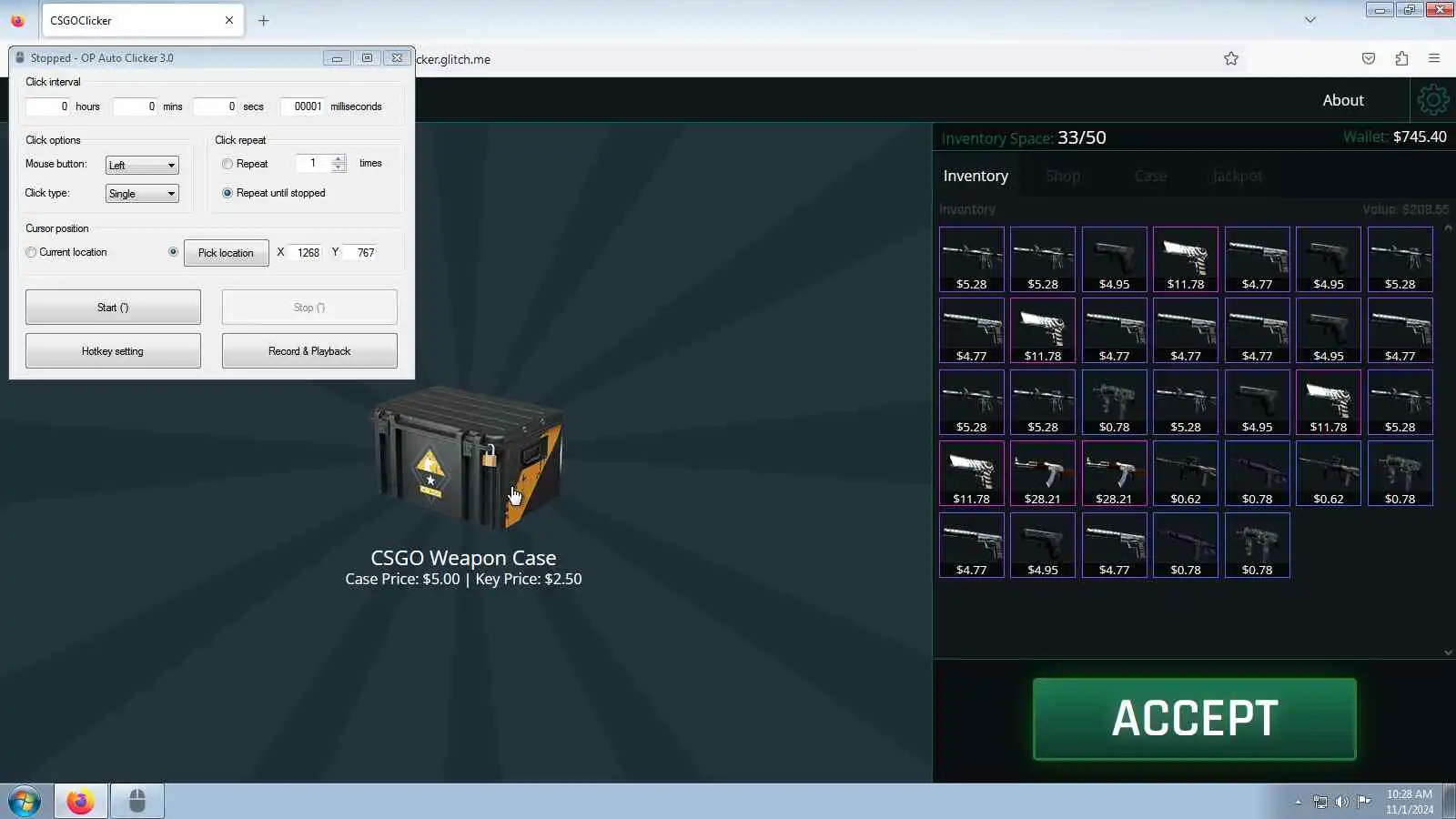Close the CSGOClicker browser tab

(x=229, y=20)
